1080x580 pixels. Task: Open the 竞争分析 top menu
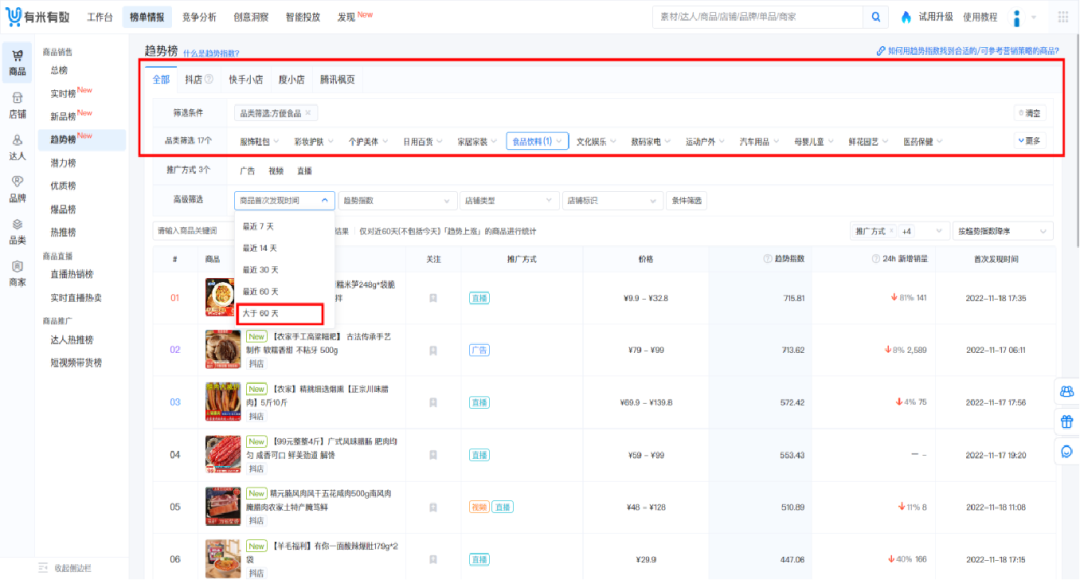point(198,17)
